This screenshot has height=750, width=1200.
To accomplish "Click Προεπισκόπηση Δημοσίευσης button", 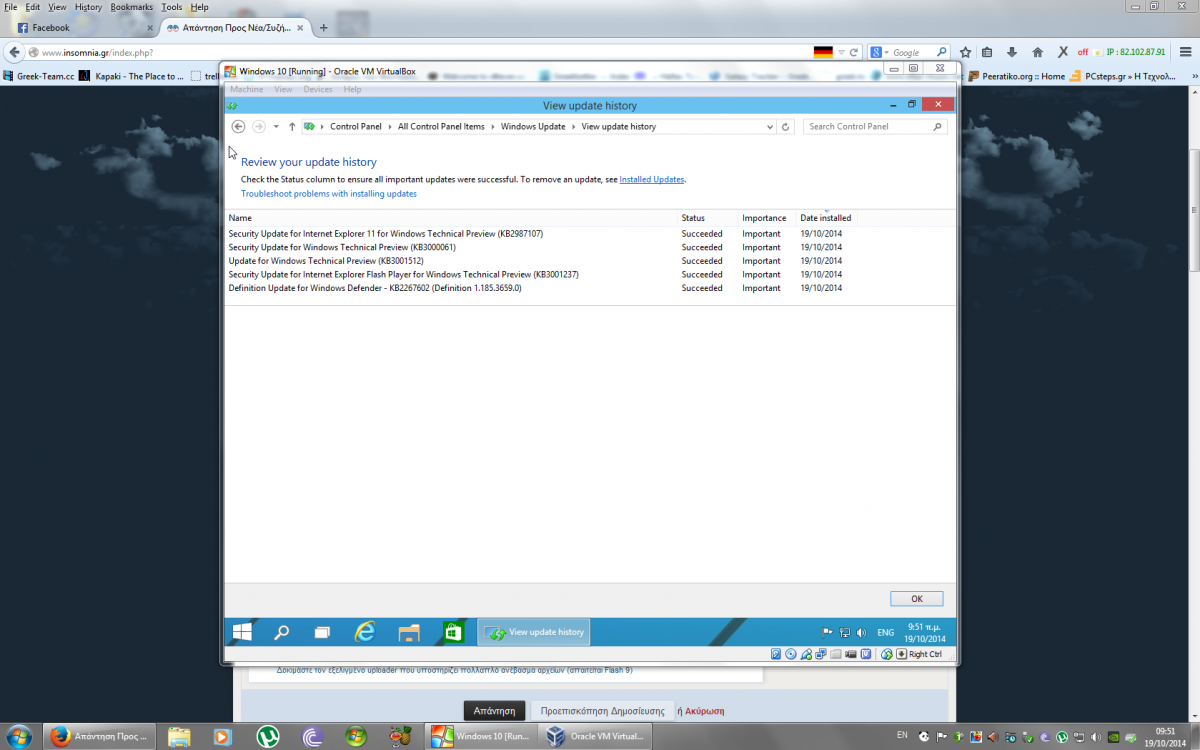I will pos(602,711).
